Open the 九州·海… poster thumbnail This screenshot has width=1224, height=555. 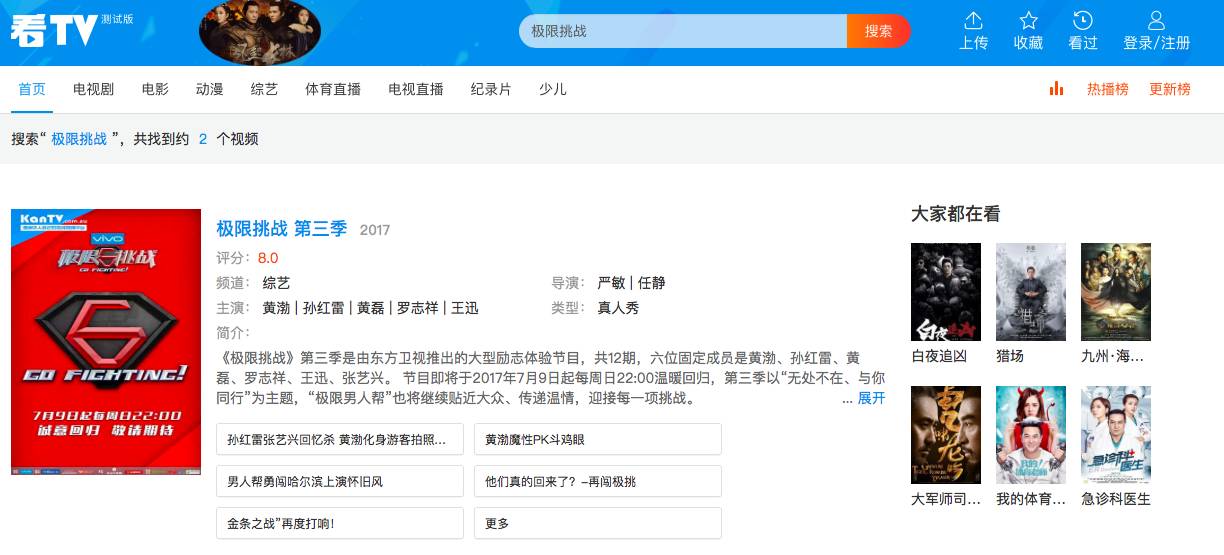(1116, 292)
